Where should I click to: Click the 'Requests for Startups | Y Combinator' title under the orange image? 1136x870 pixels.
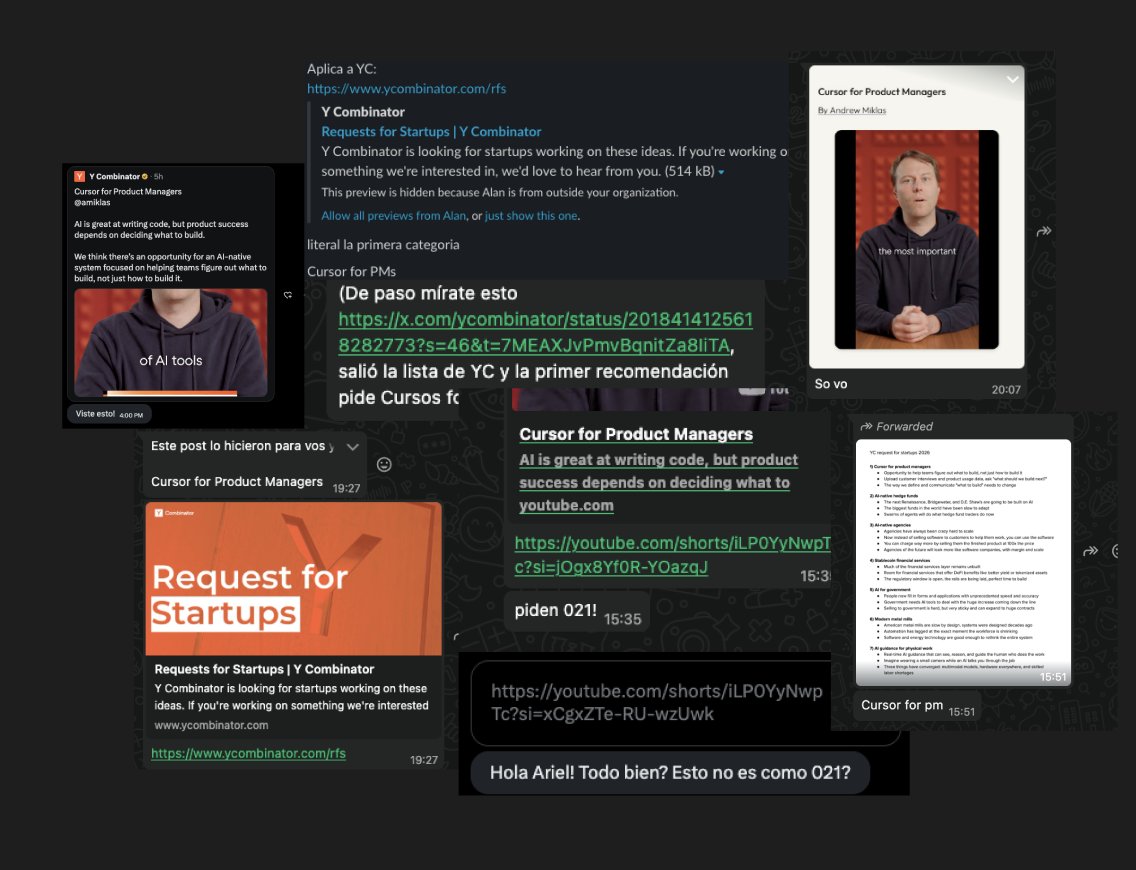pyautogui.click(x=264, y=669)
